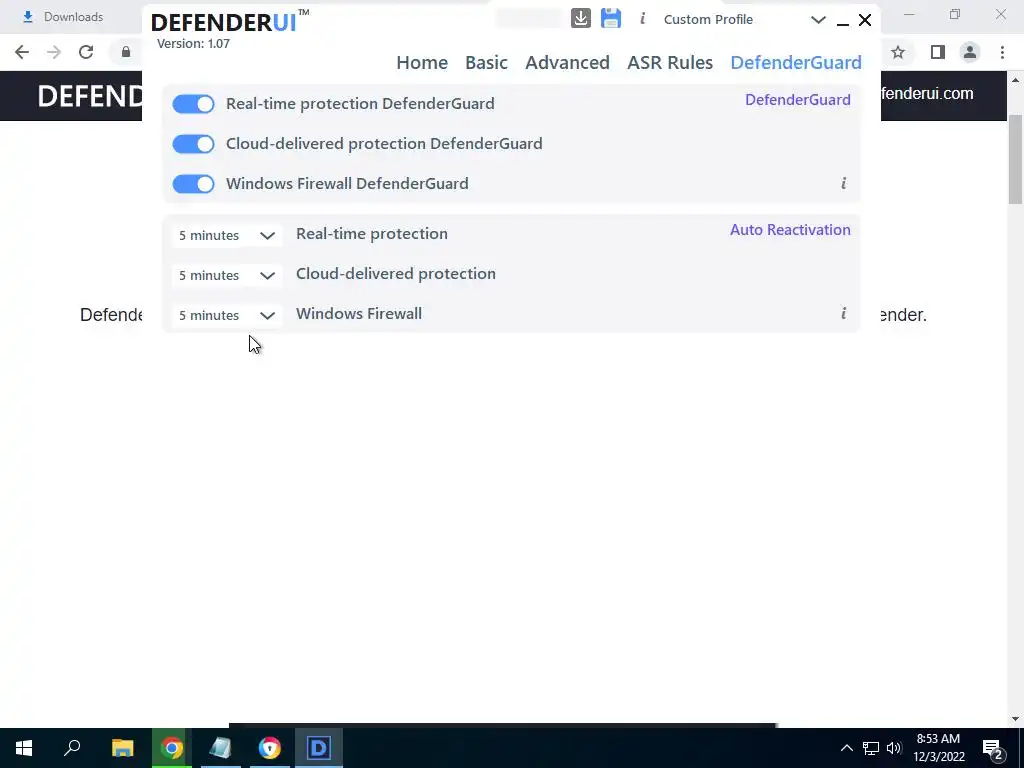Viewport: 1024px width, 768px height.
Task: Open the Custom Profile dropdown
Action: [744, 20]
